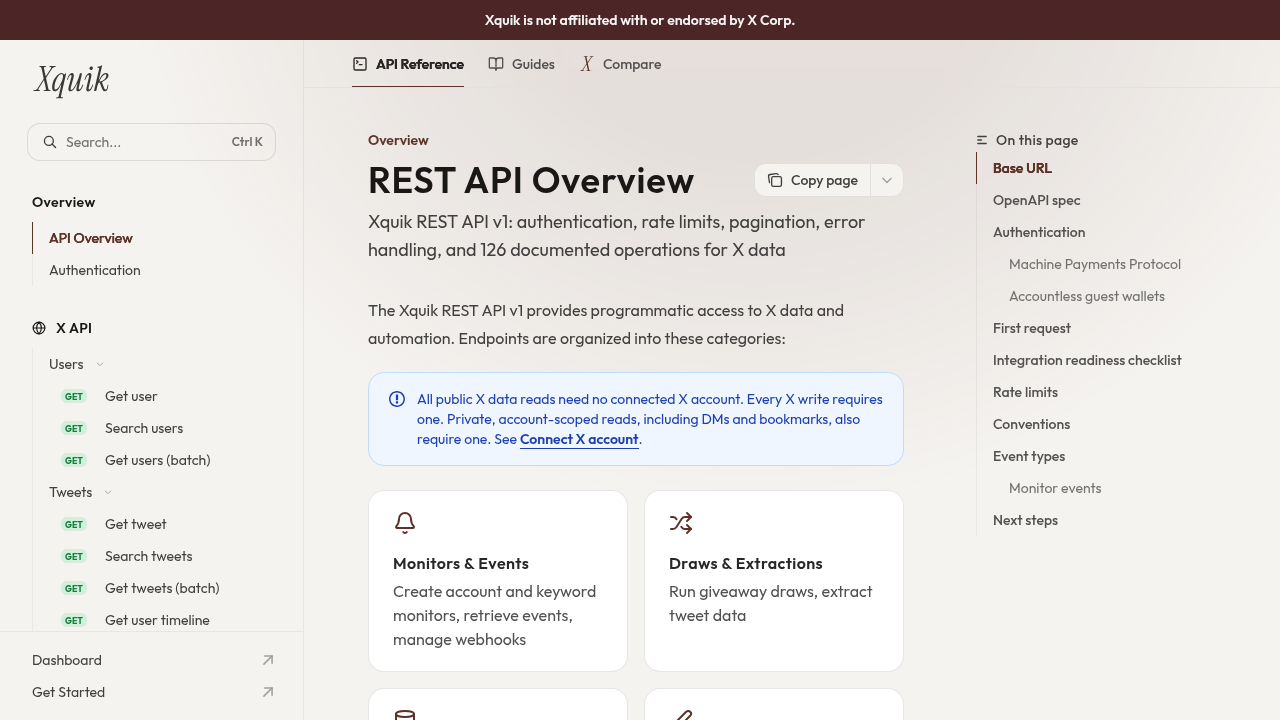Viewport: 1280px width, 720px height.
Task: Open the Get Started link
Action: tap(152, 692)
